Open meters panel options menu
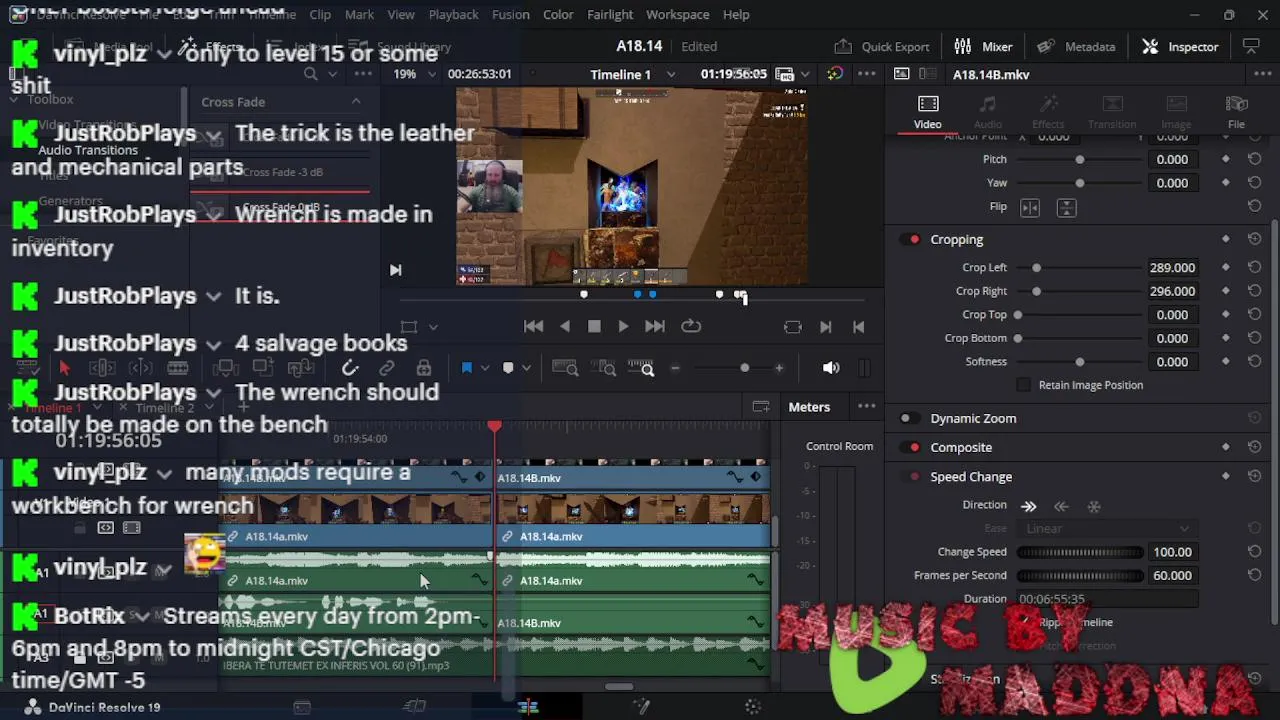This screenshot has width=1280, height=720. pos(866,407)
